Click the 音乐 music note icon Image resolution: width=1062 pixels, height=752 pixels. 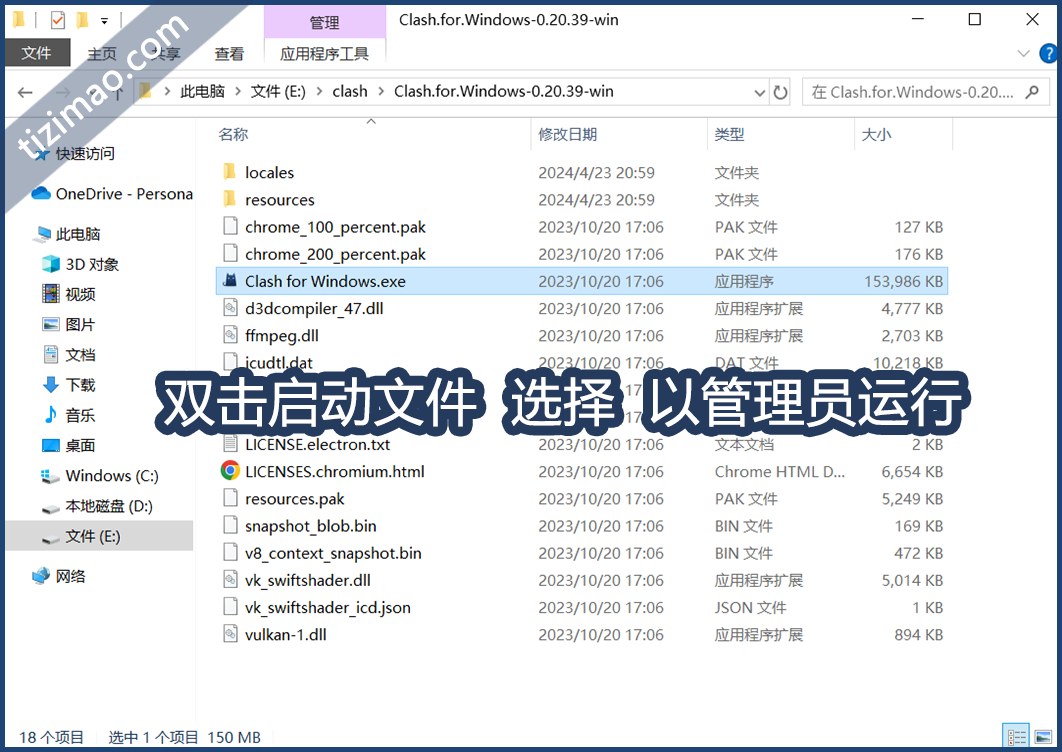[51, 415]
